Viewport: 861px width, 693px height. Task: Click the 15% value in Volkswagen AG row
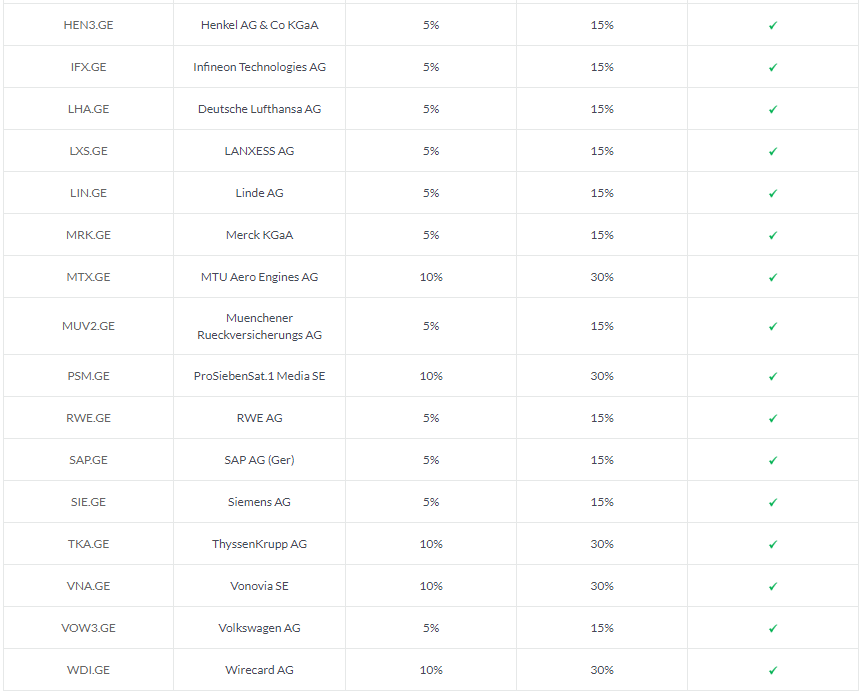point(602,628)
